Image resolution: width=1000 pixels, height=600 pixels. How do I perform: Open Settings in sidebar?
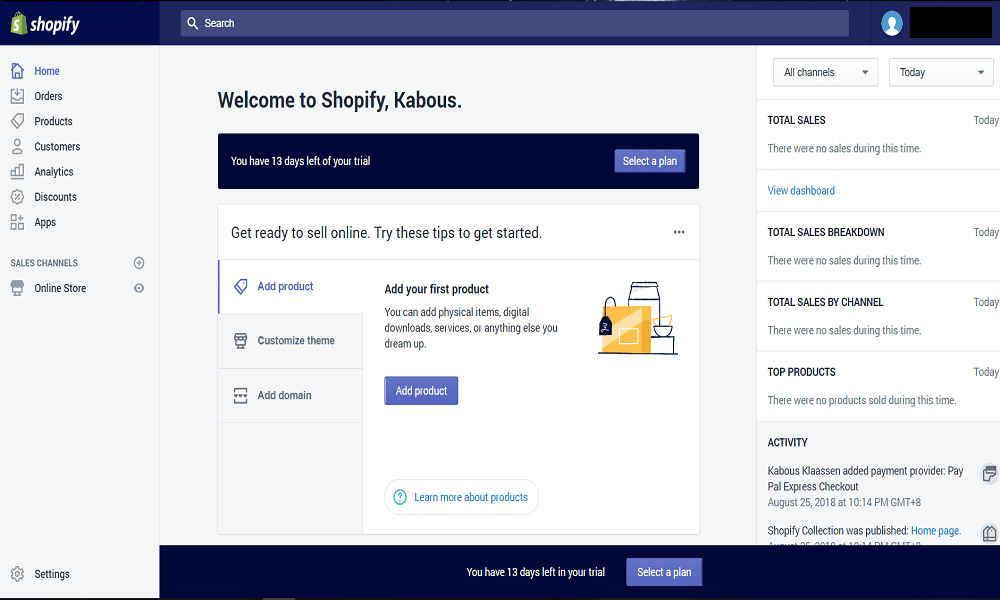[52, 574]
